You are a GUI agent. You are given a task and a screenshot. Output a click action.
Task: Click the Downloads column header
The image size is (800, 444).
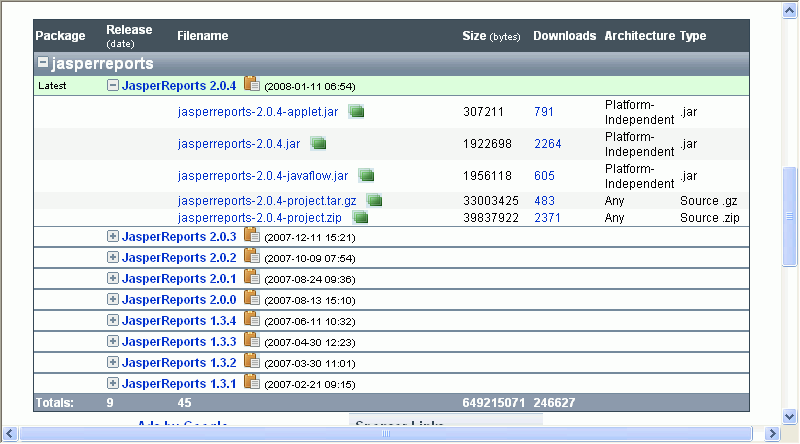click(565, 36)
